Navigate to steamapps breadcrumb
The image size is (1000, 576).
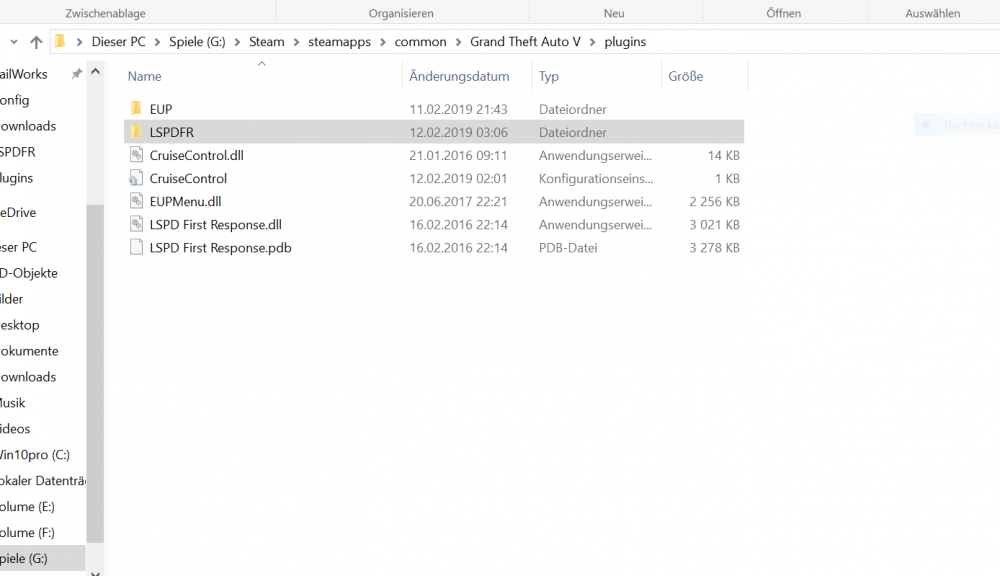[x=339, y=41]
